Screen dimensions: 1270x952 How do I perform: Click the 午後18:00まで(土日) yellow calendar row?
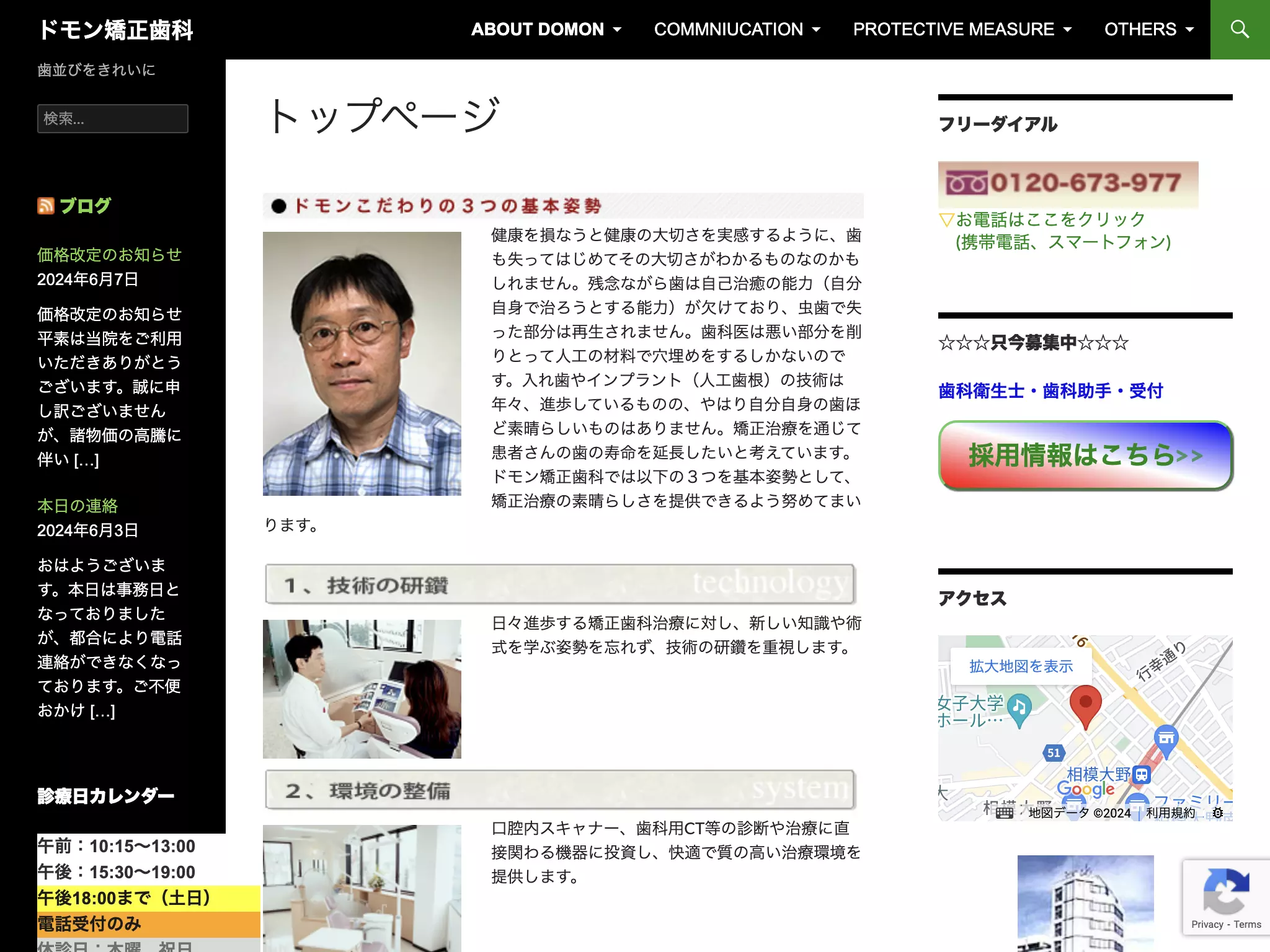pos(149,898)
